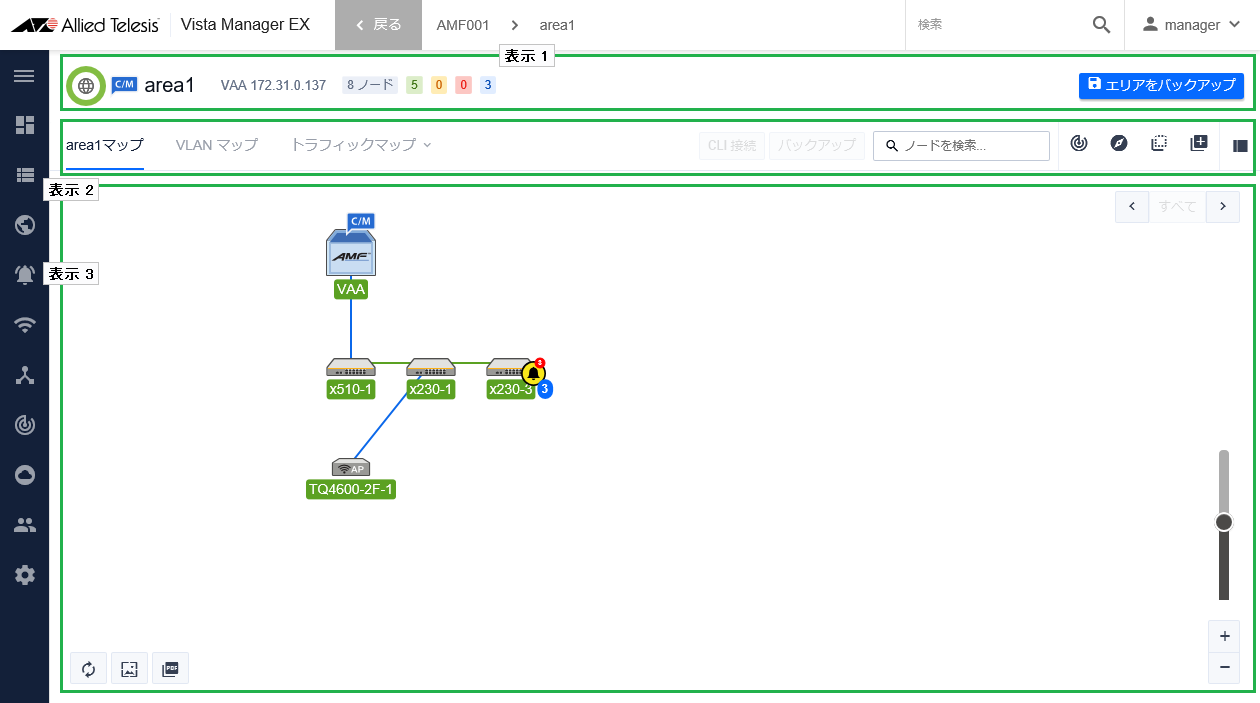Click the green globe area icon
This screenshot has width=1260, height=703.
(87, 86)
